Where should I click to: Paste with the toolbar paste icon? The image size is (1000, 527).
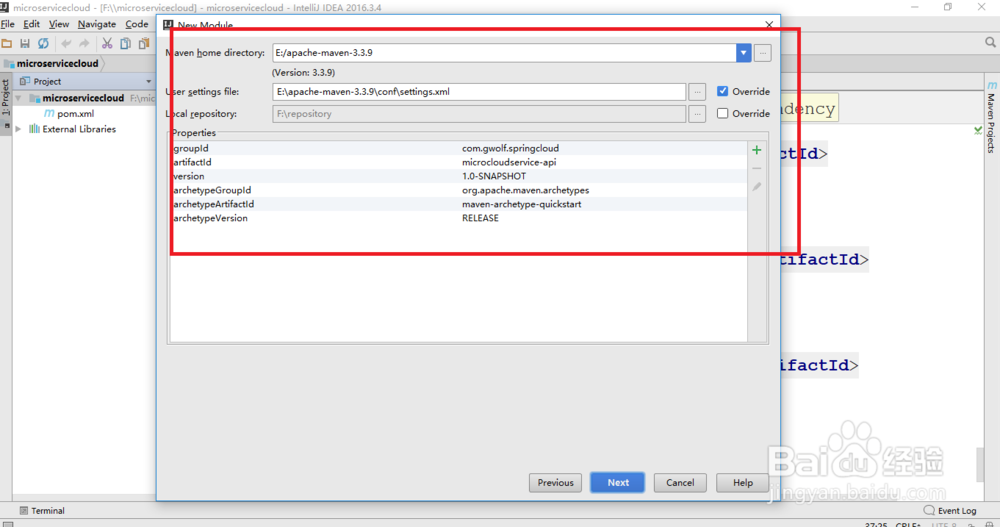(144, 43)
